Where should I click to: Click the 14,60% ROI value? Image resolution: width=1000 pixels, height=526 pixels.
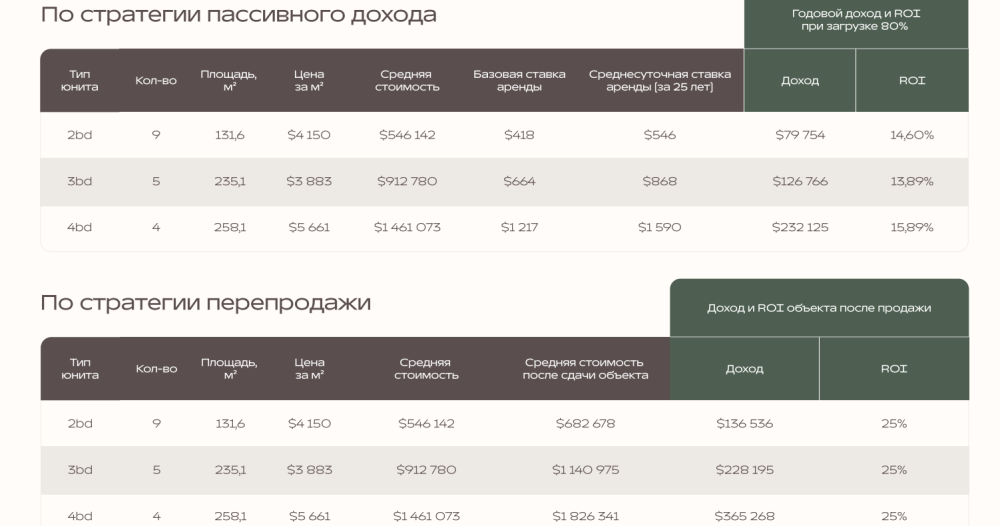(911, 135)
